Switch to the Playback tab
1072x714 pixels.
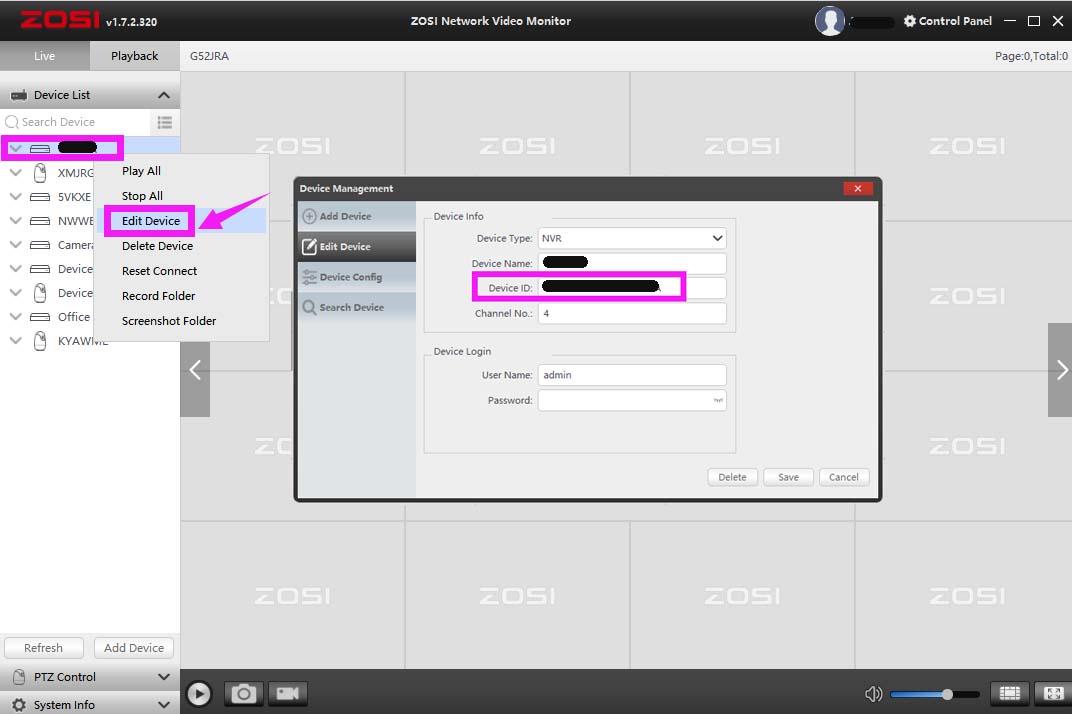coord(135,56)
